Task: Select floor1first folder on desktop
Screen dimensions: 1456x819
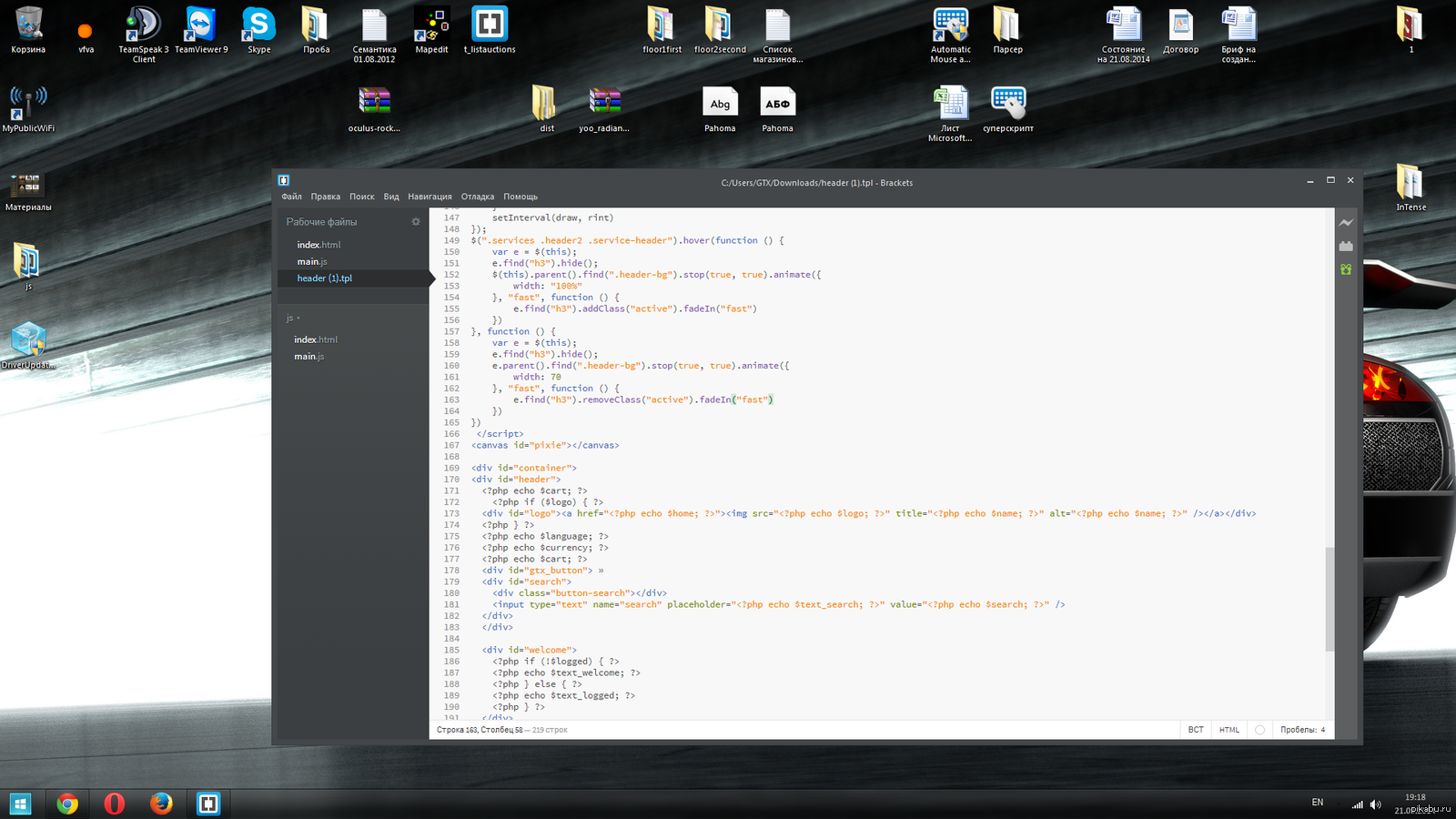Action: pyautogui.click(x=662, y=30)
